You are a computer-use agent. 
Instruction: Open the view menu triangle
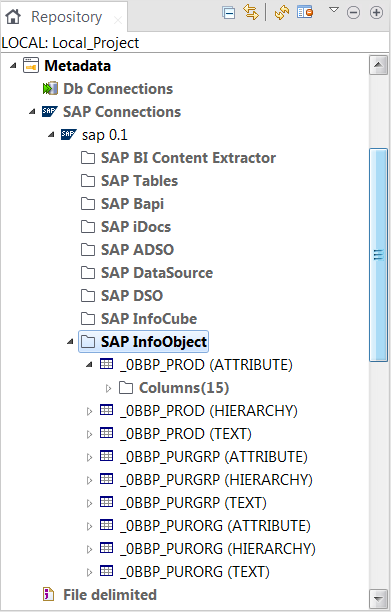click(334, 9)
